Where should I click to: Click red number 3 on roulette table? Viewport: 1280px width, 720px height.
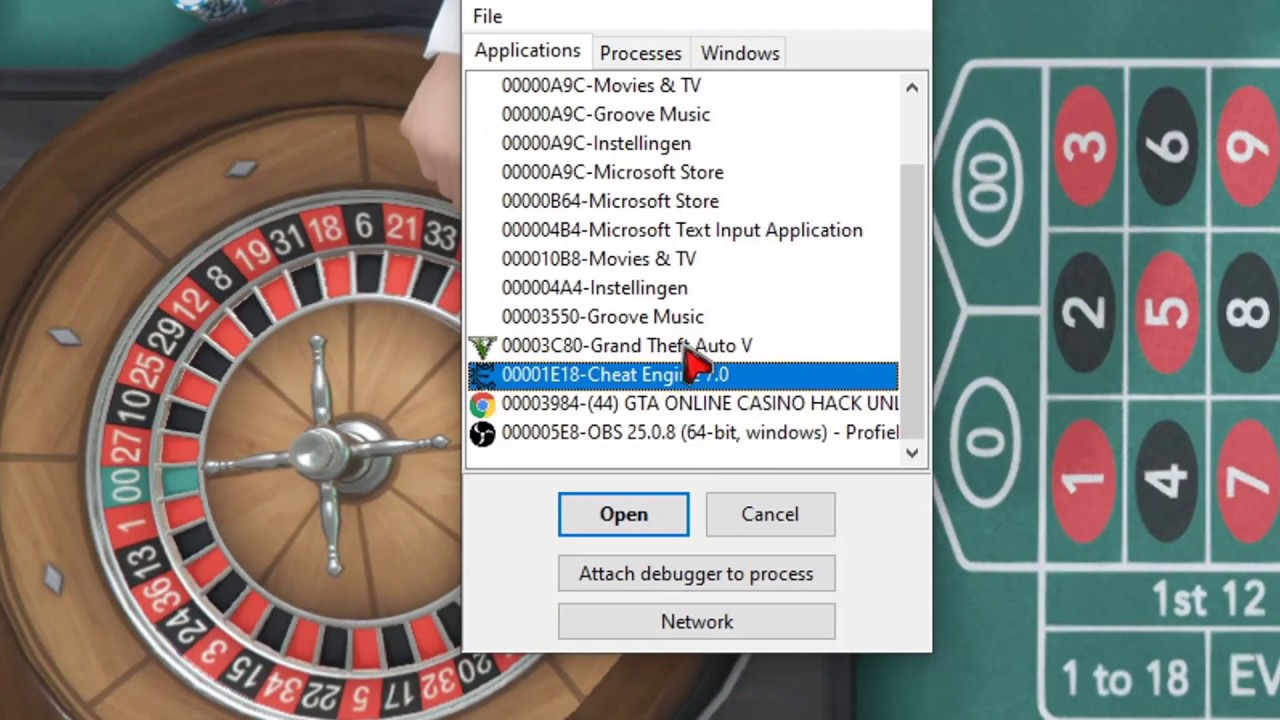click(x=1085, y=145)
